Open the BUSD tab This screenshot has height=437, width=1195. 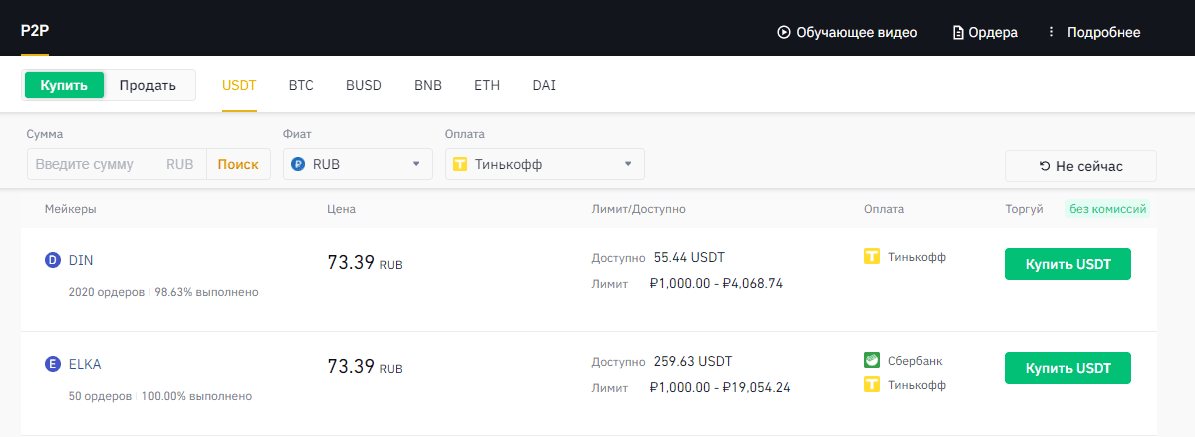[x=364, y=86]
